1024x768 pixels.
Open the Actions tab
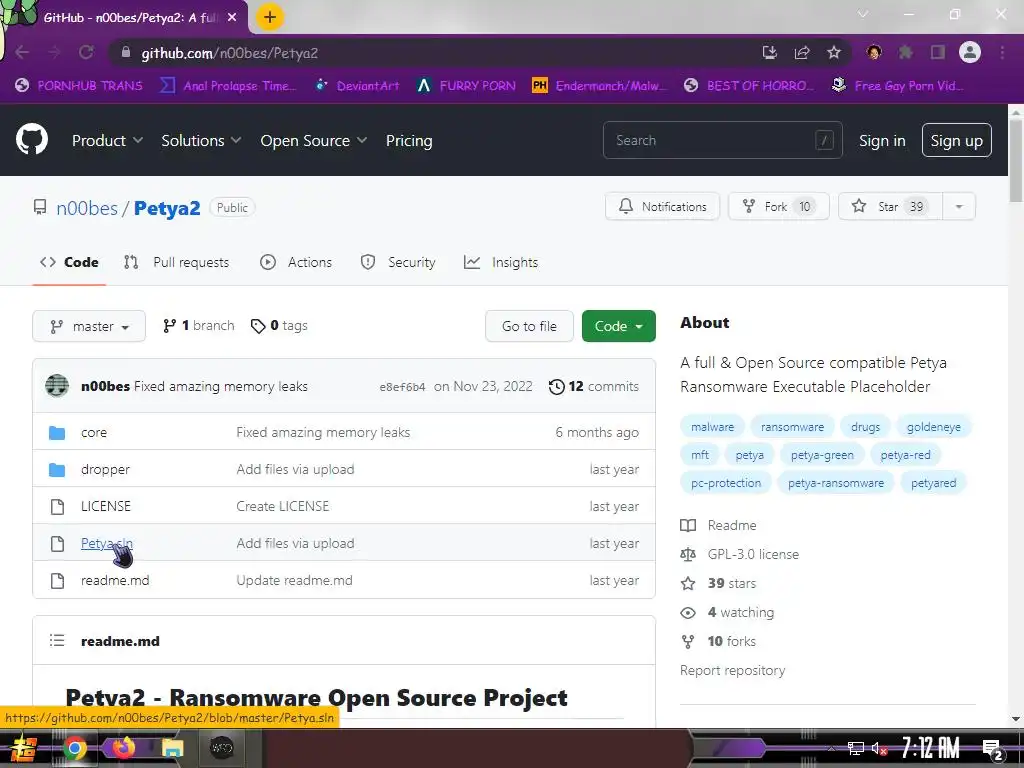tap(296, 262)
